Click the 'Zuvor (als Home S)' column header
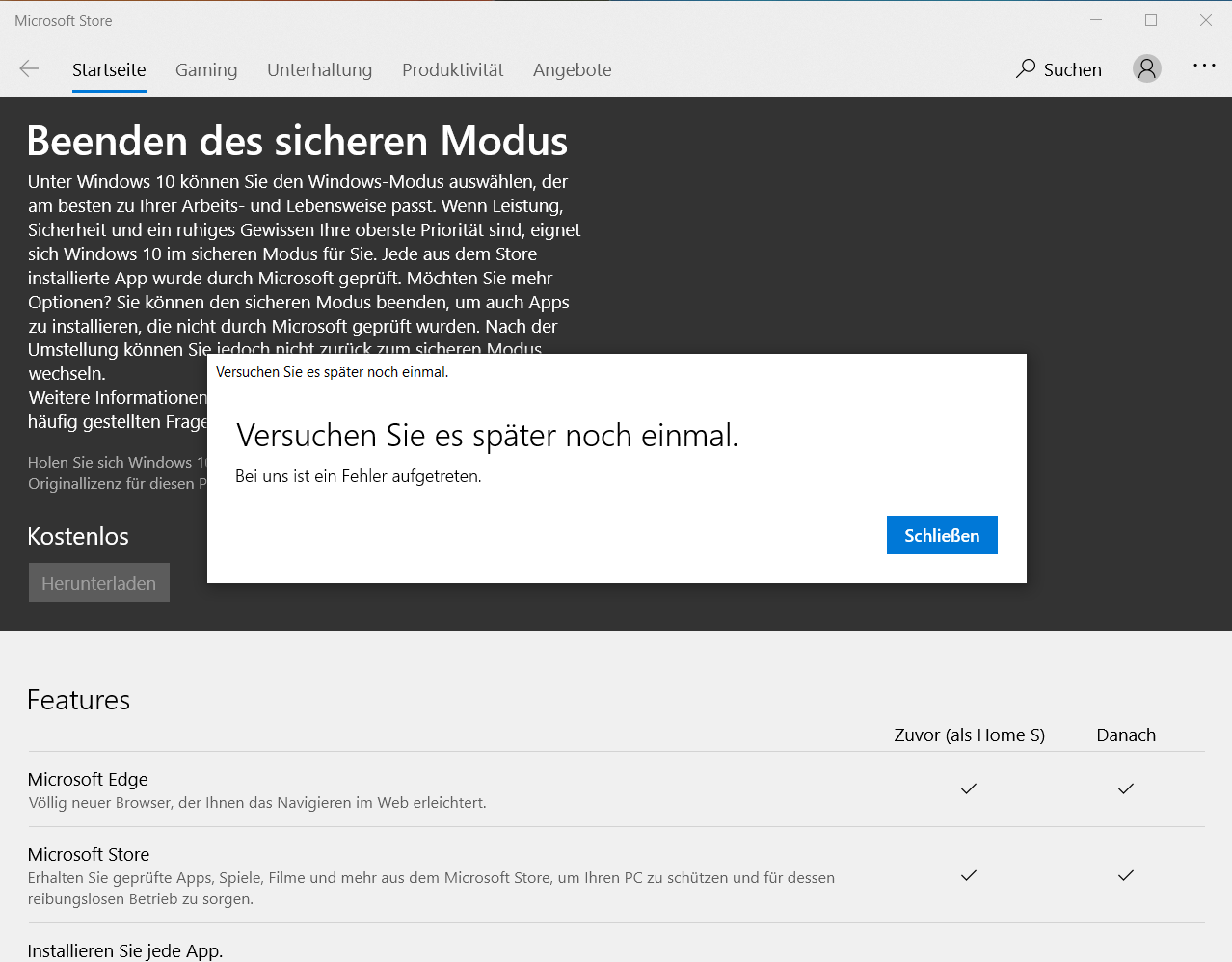Screen dimensions: 1232x962 969,735
